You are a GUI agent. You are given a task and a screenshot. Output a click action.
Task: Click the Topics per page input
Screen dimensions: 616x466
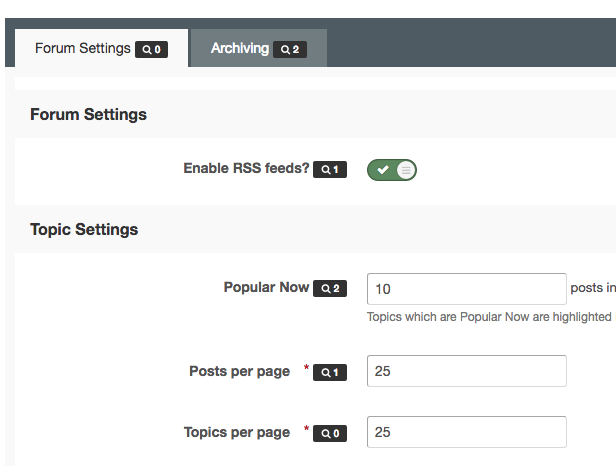[466, 432]
